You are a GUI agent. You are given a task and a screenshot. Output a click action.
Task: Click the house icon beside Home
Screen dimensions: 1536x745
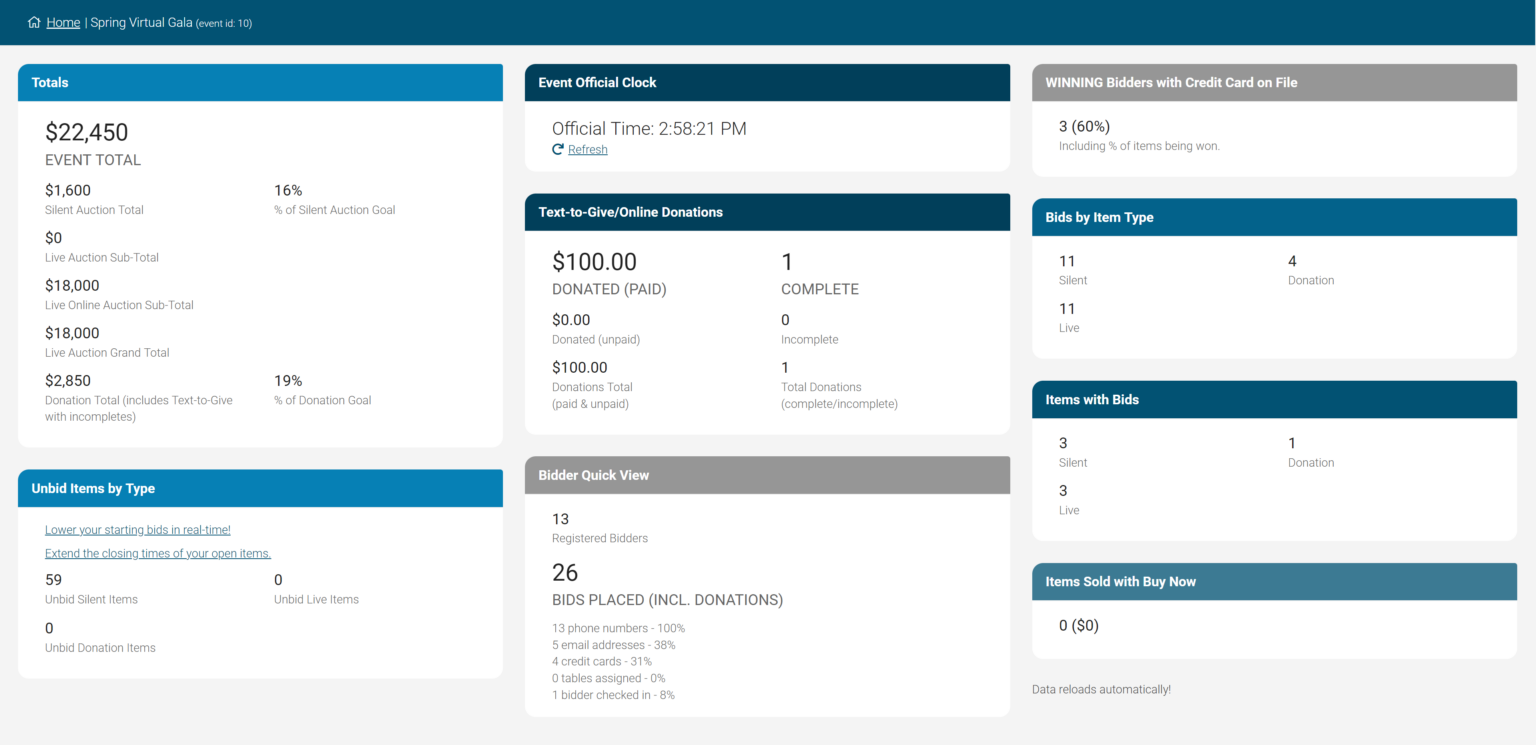tap(34, 22)
